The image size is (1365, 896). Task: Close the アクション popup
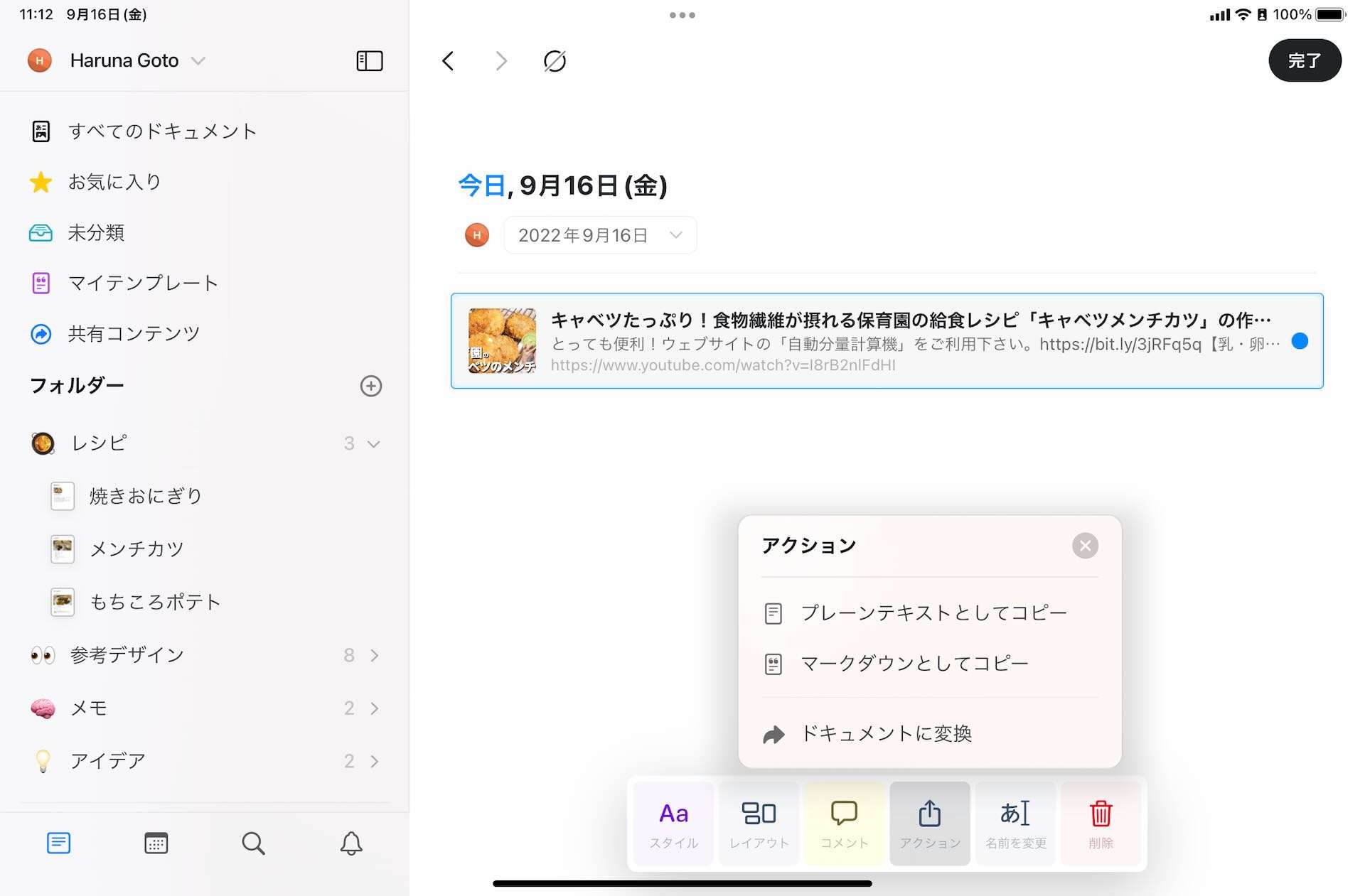coord(1085,546)
